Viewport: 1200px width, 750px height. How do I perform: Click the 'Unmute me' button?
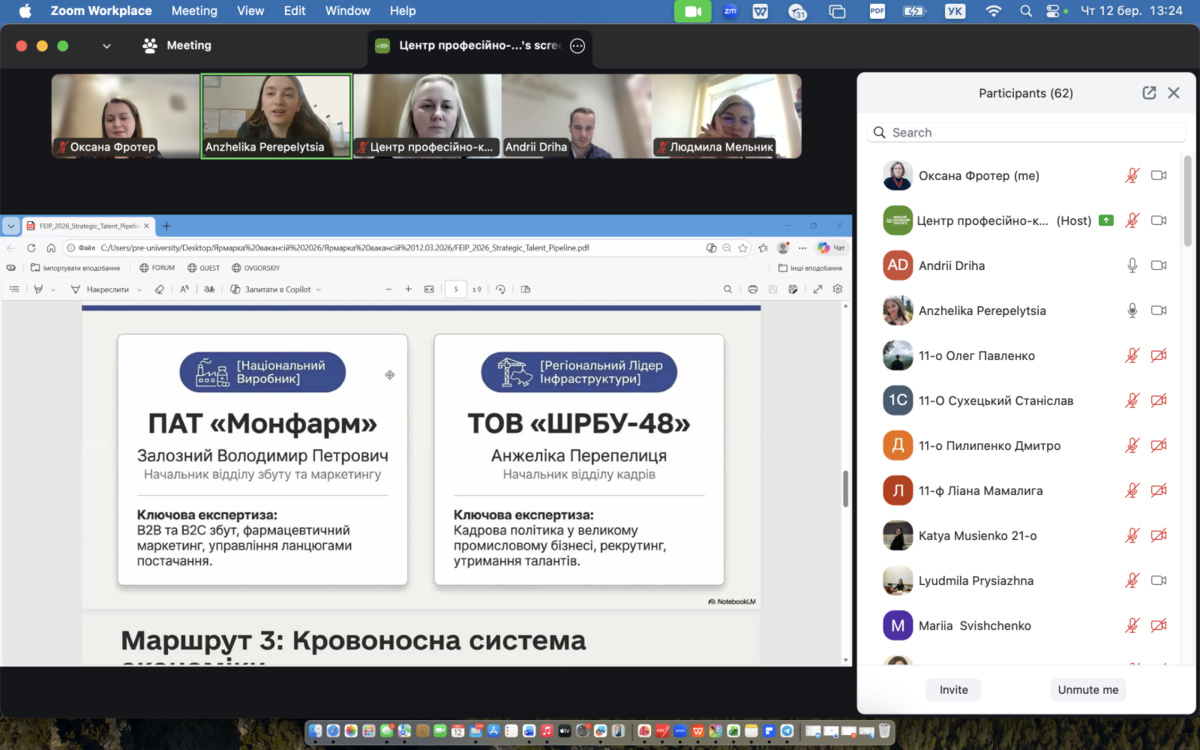click(1088, 690)
